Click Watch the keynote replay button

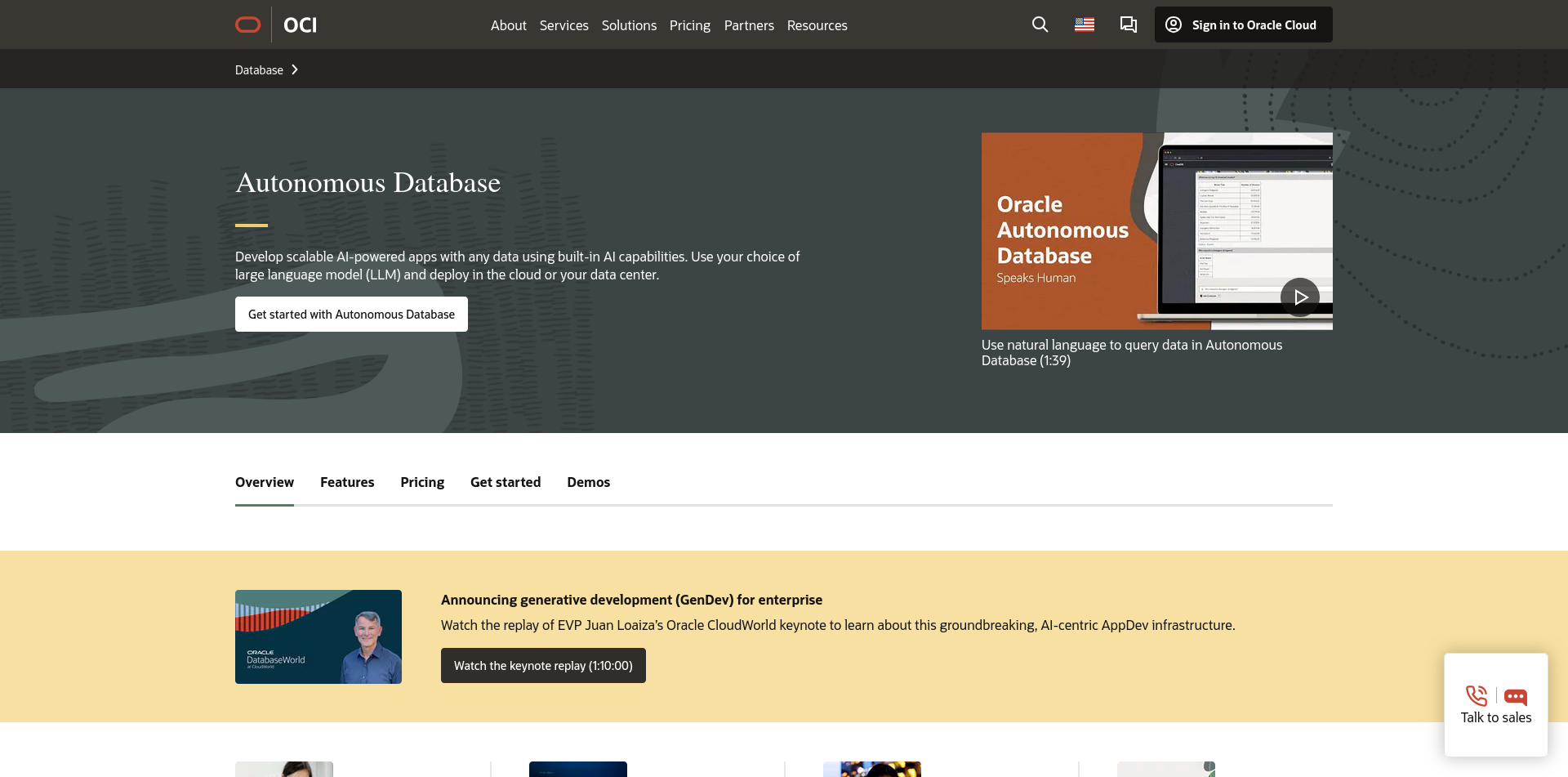pyautogui.click(x=543, y=666)
